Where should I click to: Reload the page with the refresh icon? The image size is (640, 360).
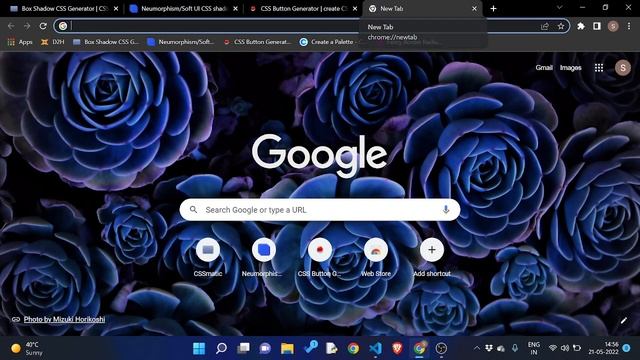[43, 26]
